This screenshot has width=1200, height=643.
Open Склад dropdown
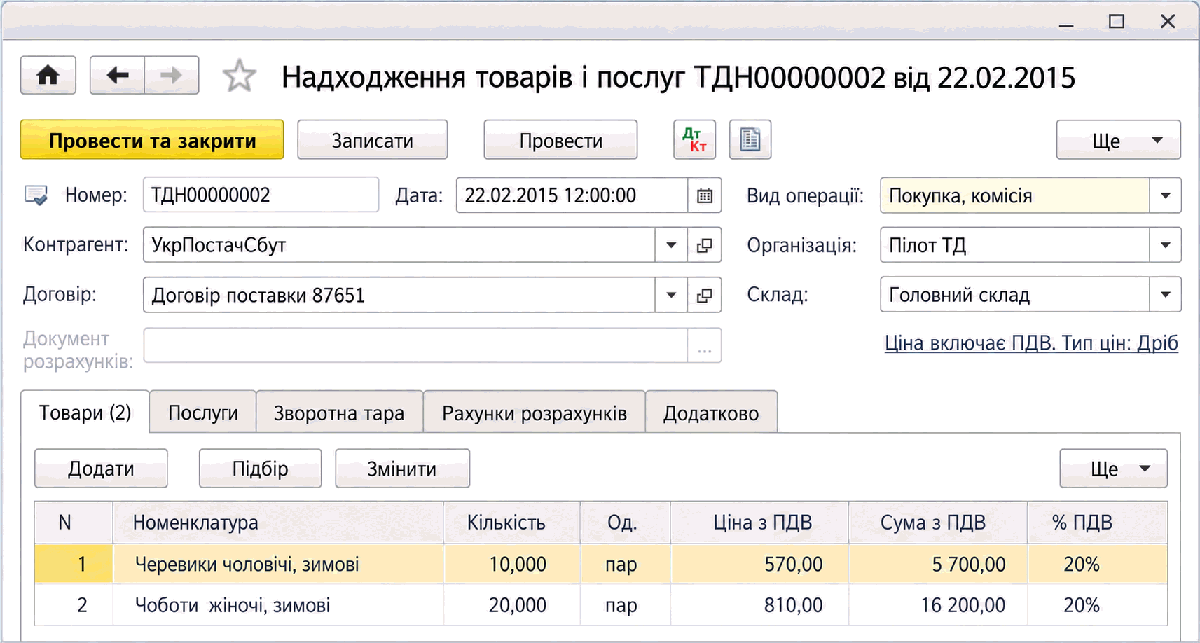tap(1165, 295)
